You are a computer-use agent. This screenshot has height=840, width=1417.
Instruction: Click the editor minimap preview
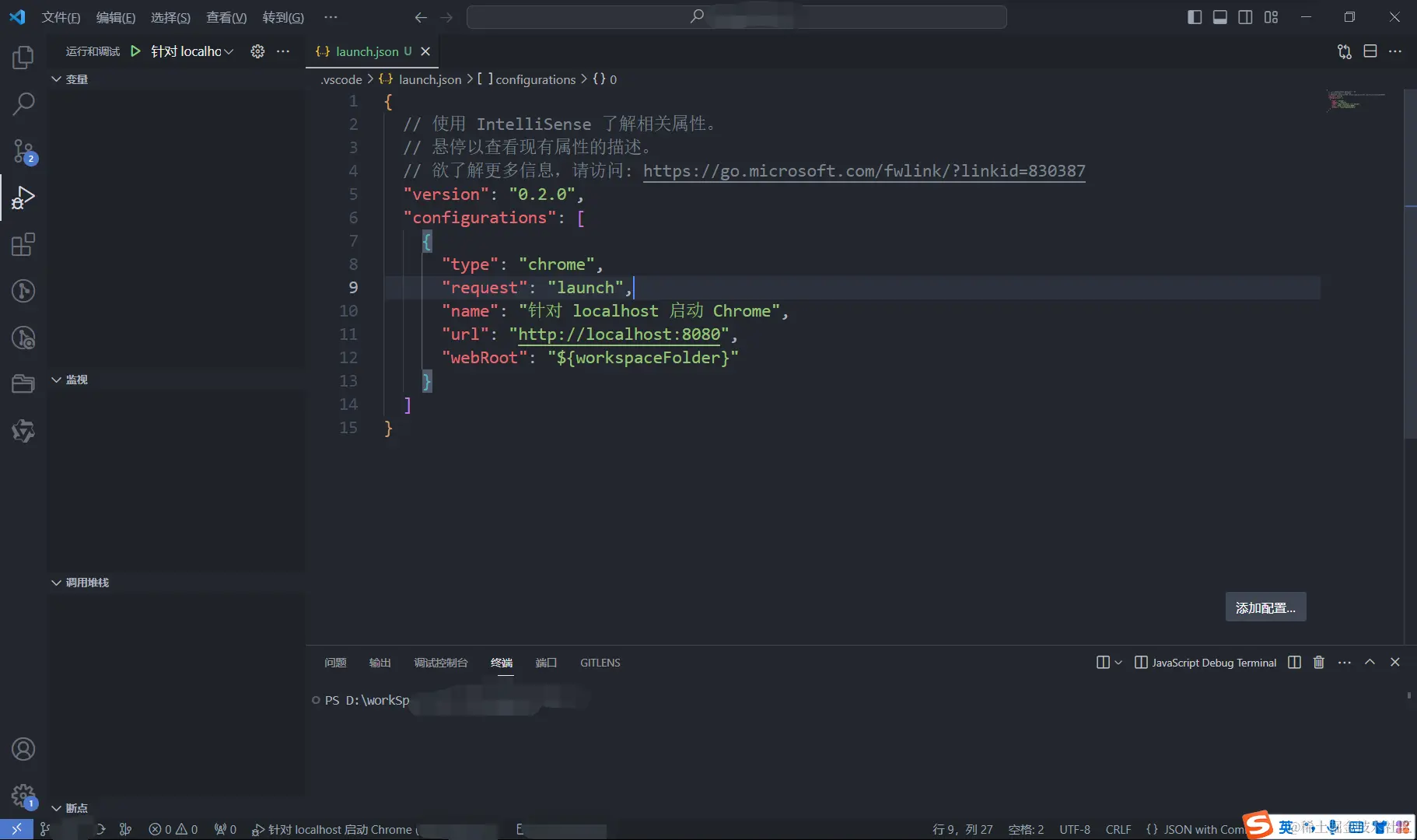point(1356,101)
